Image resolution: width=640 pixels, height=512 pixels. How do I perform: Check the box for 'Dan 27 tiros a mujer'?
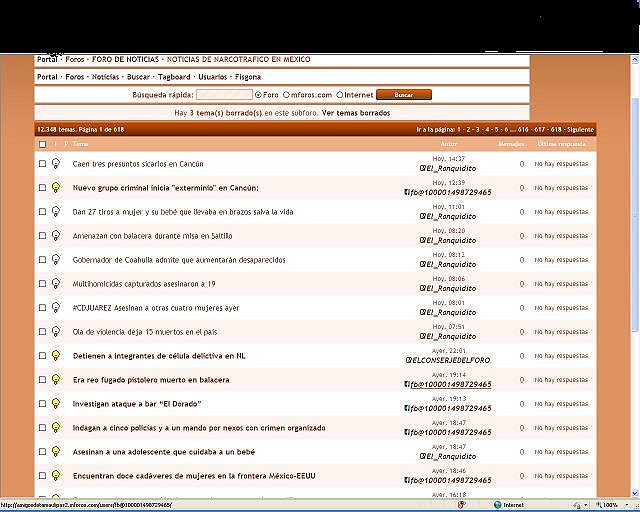(x=42, y=211)
